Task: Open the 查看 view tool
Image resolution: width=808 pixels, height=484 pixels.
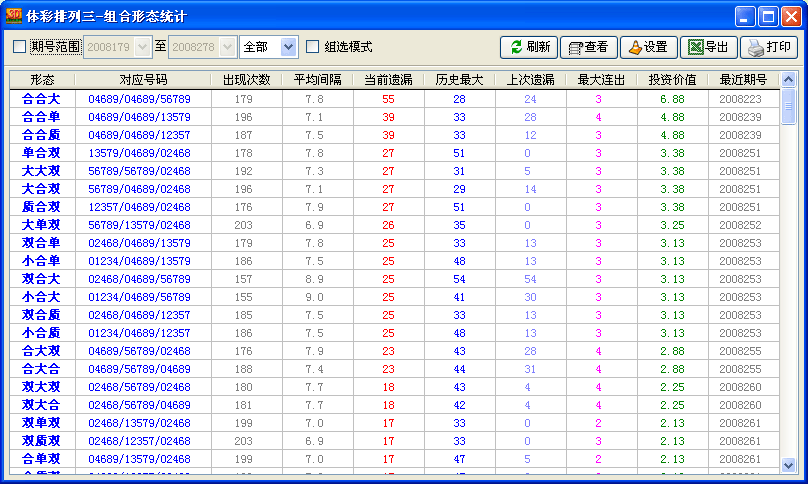Action: pos(588,47)
